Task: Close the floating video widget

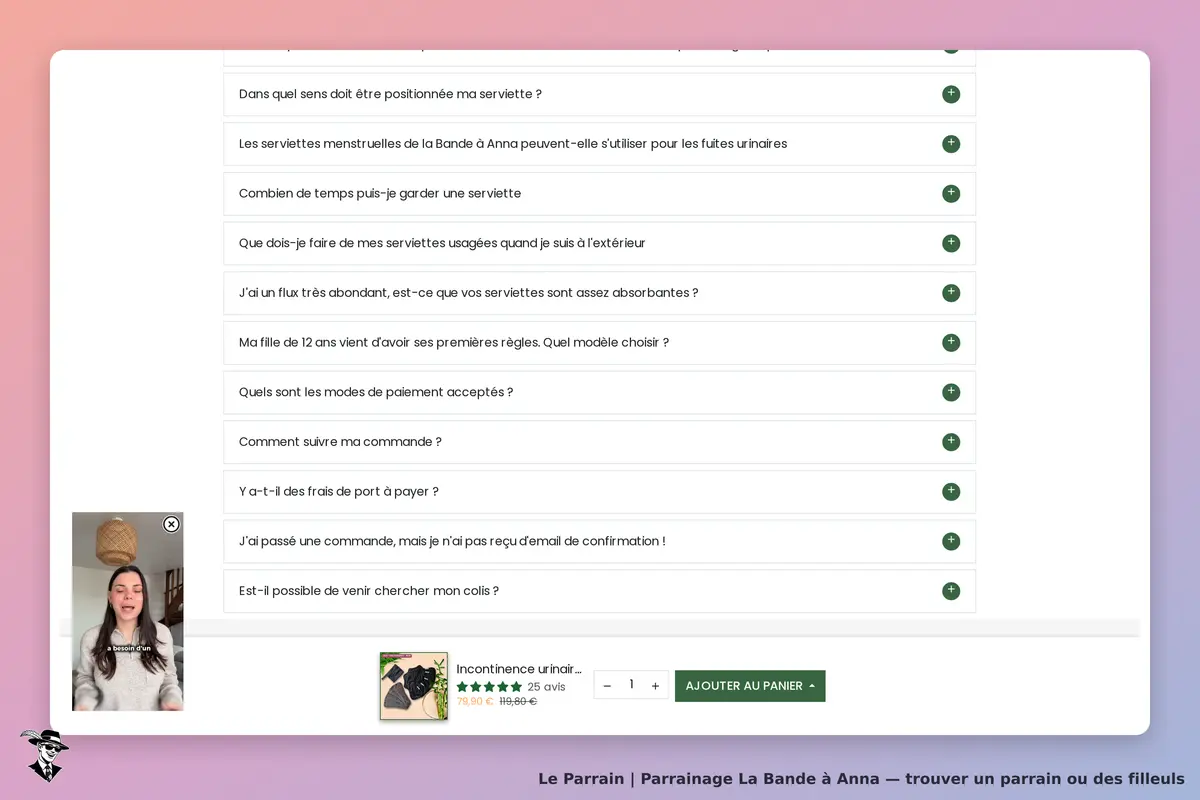Action: point(171,524)
